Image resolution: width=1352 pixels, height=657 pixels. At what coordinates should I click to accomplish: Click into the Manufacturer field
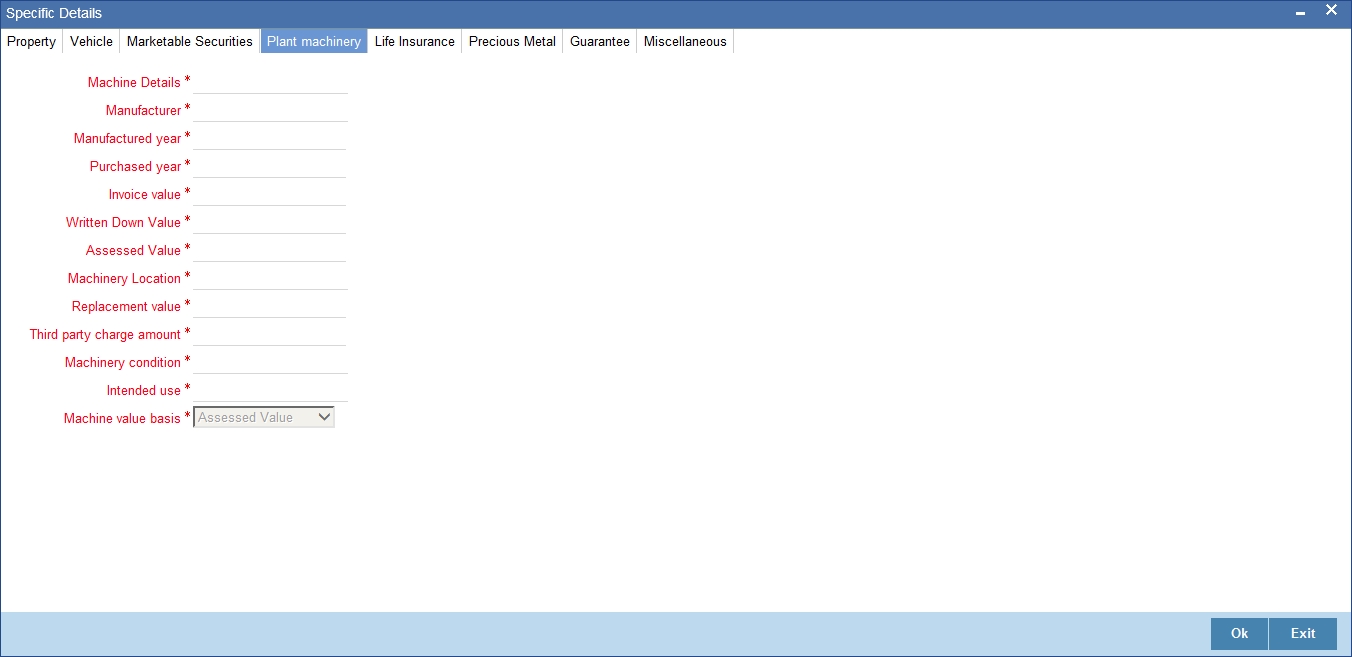click(270, 111)
